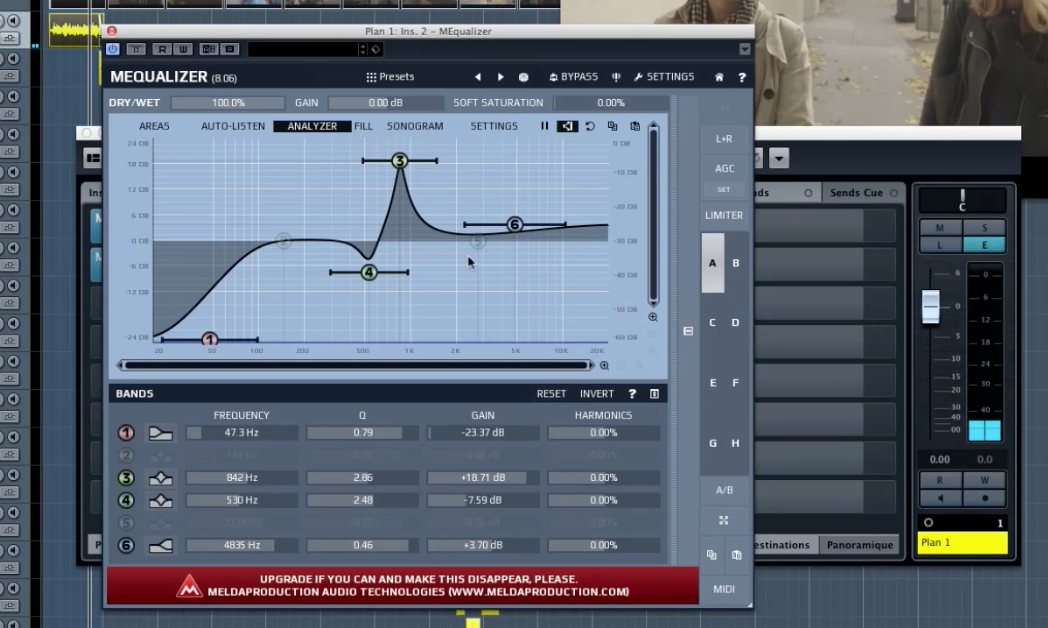Open the help question mark in MEqualizer header
This screenshot has width=1048, height=628.
742,77
